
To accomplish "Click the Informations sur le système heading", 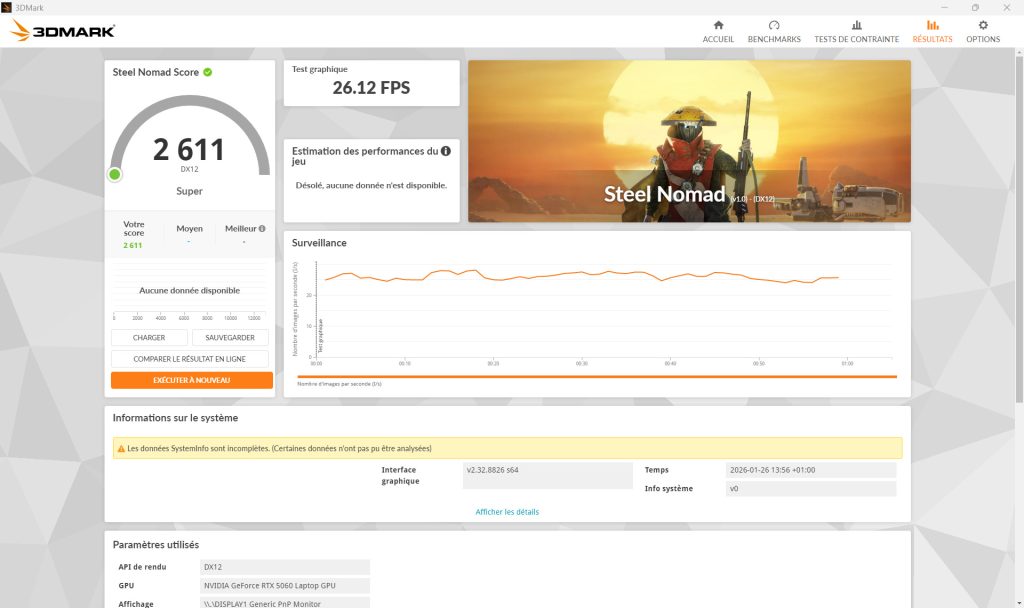I will tap(175, 418).
